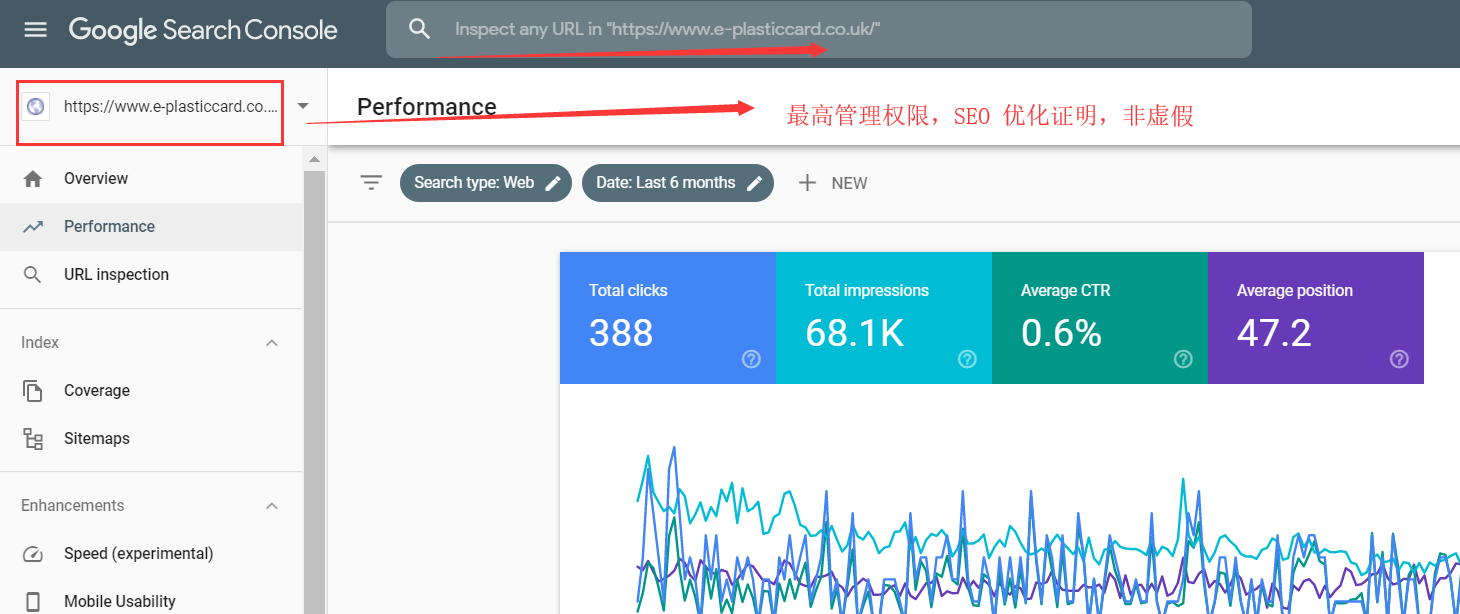Click the search magnifier icon in URL bar

pos(420,29)
